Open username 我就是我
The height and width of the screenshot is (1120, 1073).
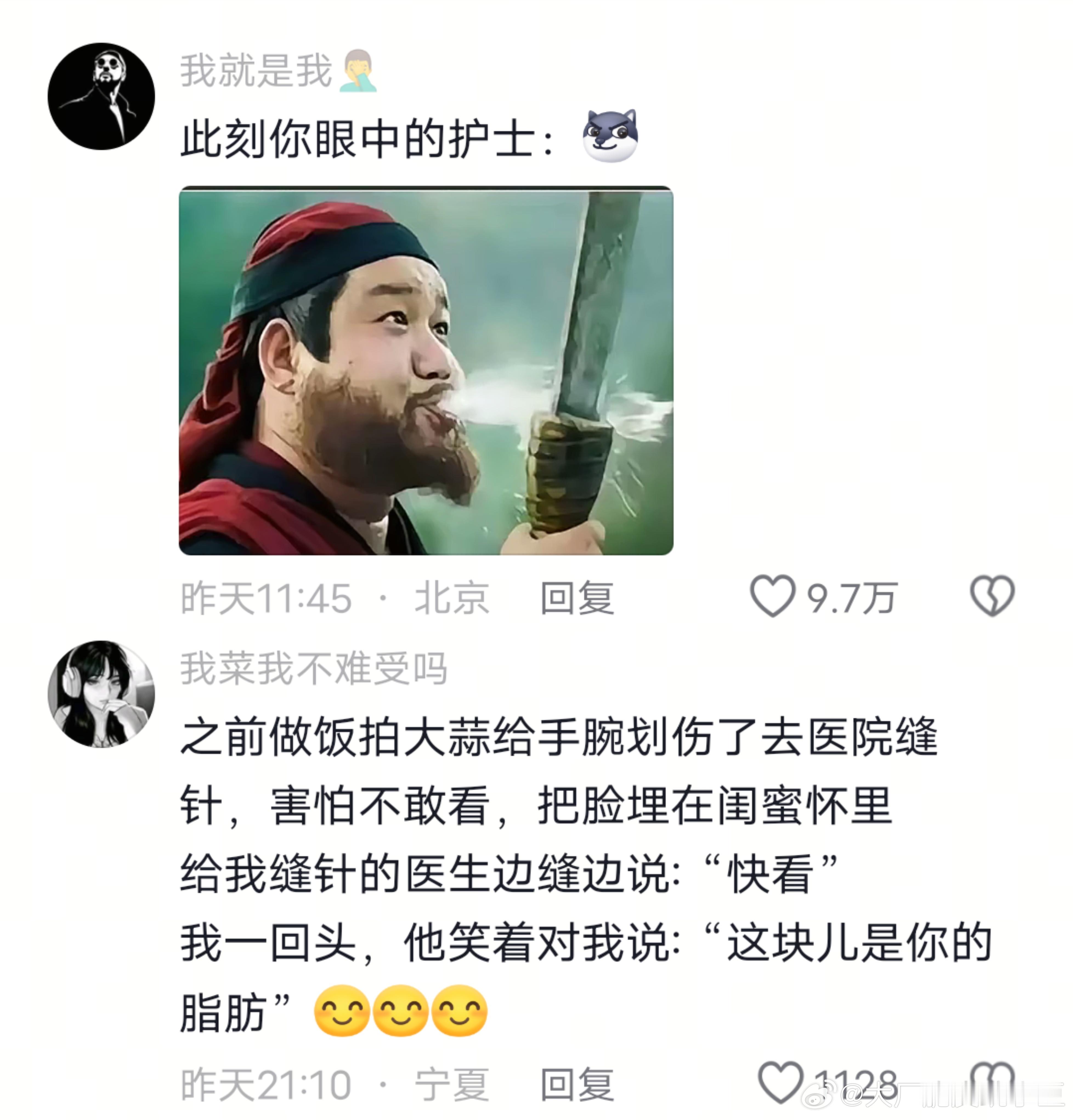(x=256, y=71)
